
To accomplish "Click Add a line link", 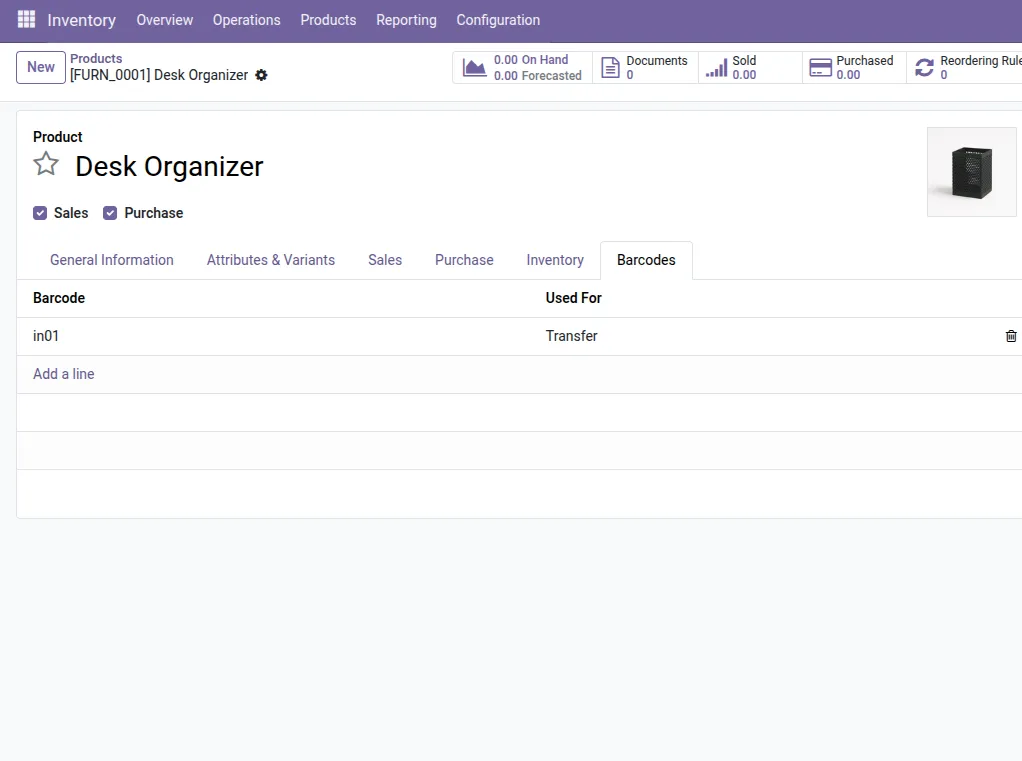I will 64,374.
